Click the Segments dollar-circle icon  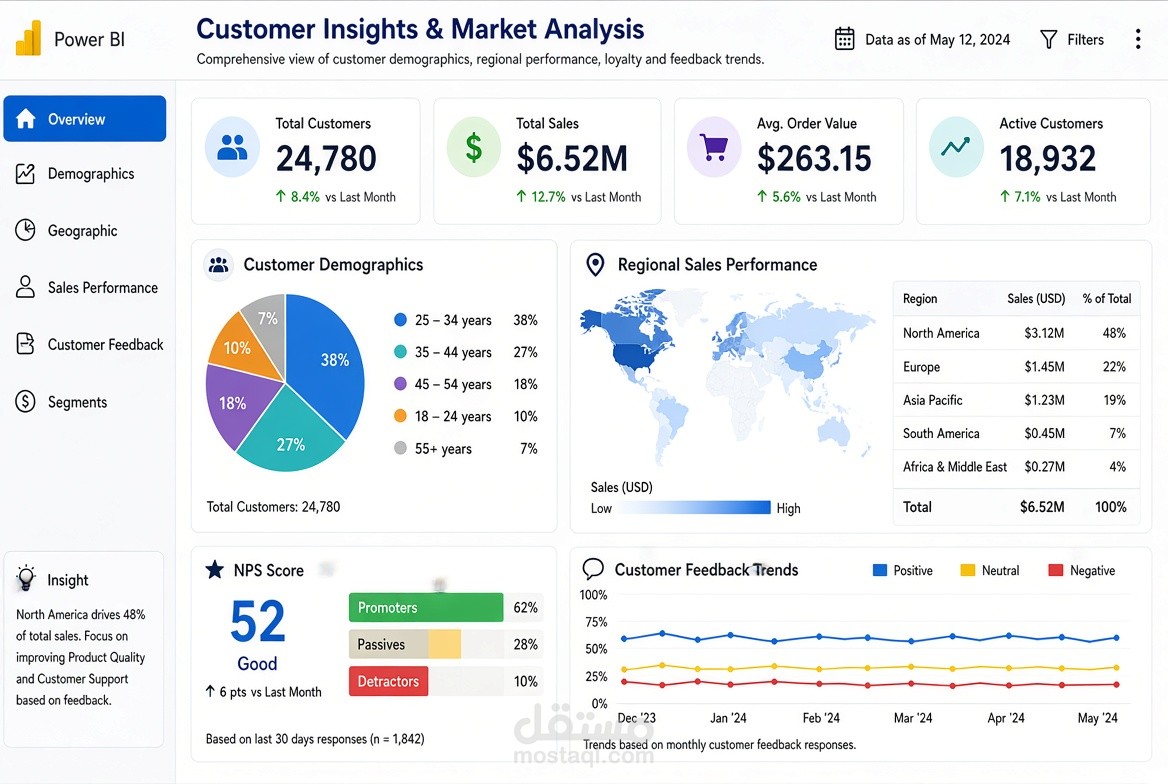coord(25,402)
